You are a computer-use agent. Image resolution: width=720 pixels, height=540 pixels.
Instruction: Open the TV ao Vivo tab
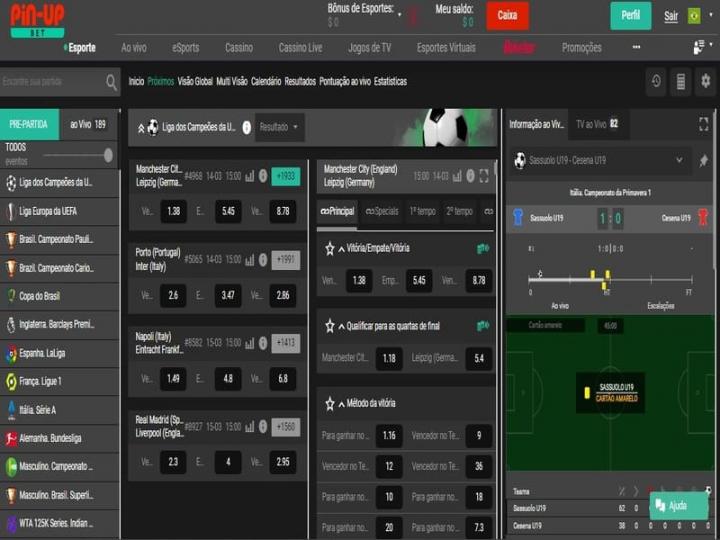click(x=597, y=124)
